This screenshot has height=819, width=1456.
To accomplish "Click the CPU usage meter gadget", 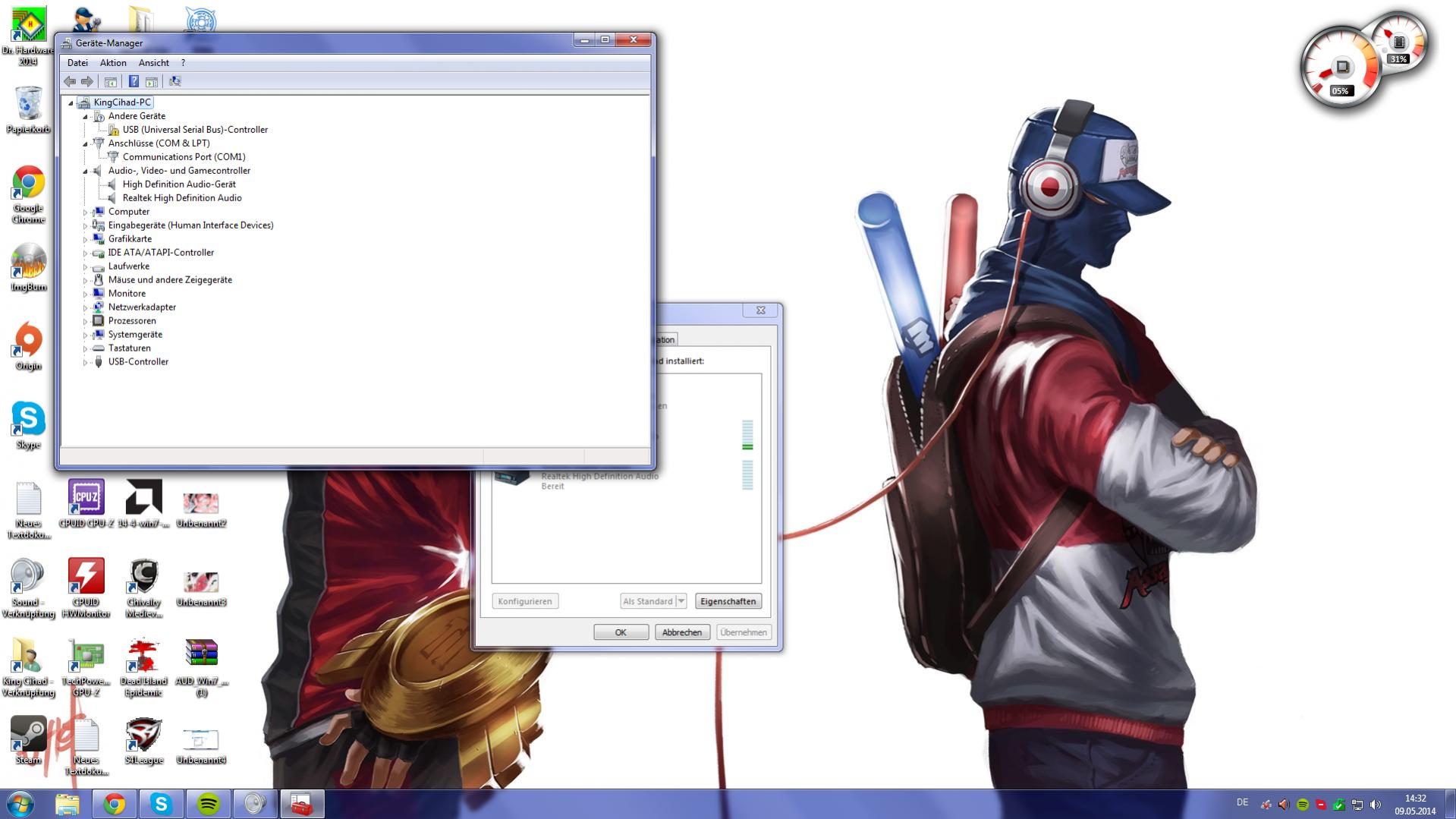I will (1341, 68).
